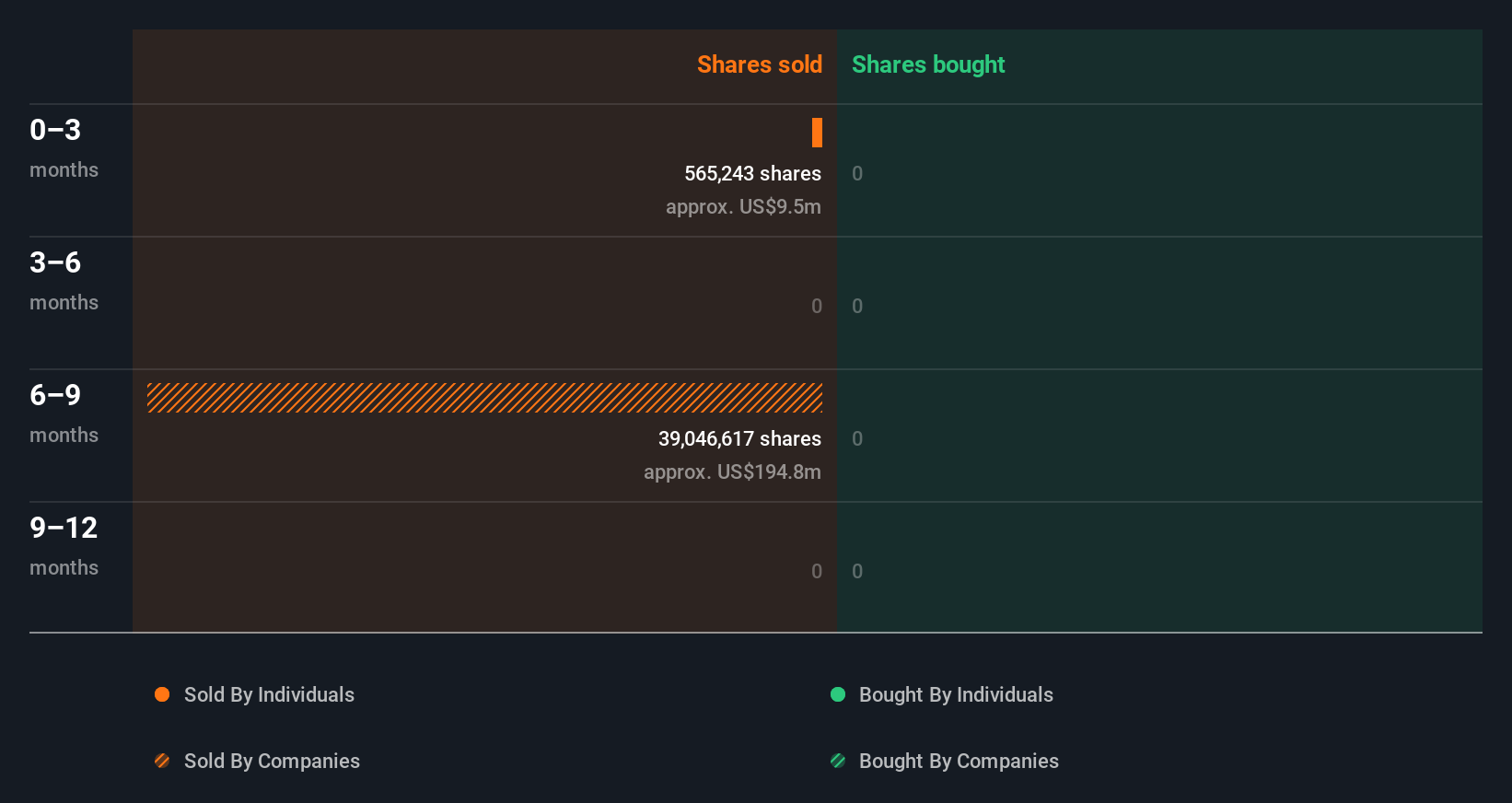The height and width of the screenshot is (803, 1512).
Task: Click the Bought By Individuals legend label
Action: pos(956,694)
